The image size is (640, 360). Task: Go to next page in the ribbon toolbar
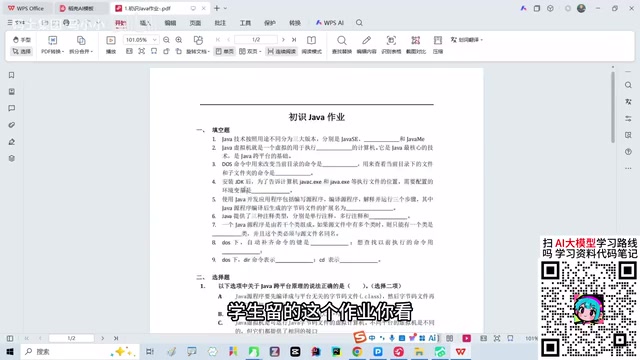tap(283, 40)
